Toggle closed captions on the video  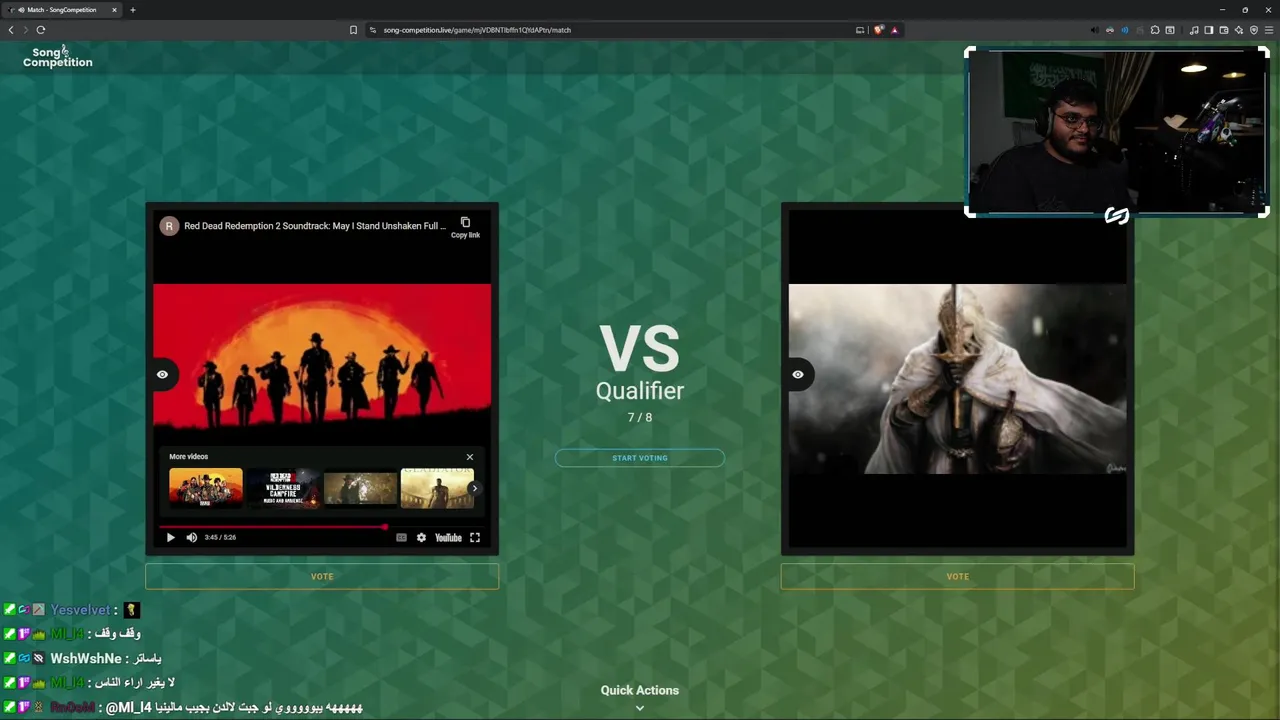[x=401, y=538]
